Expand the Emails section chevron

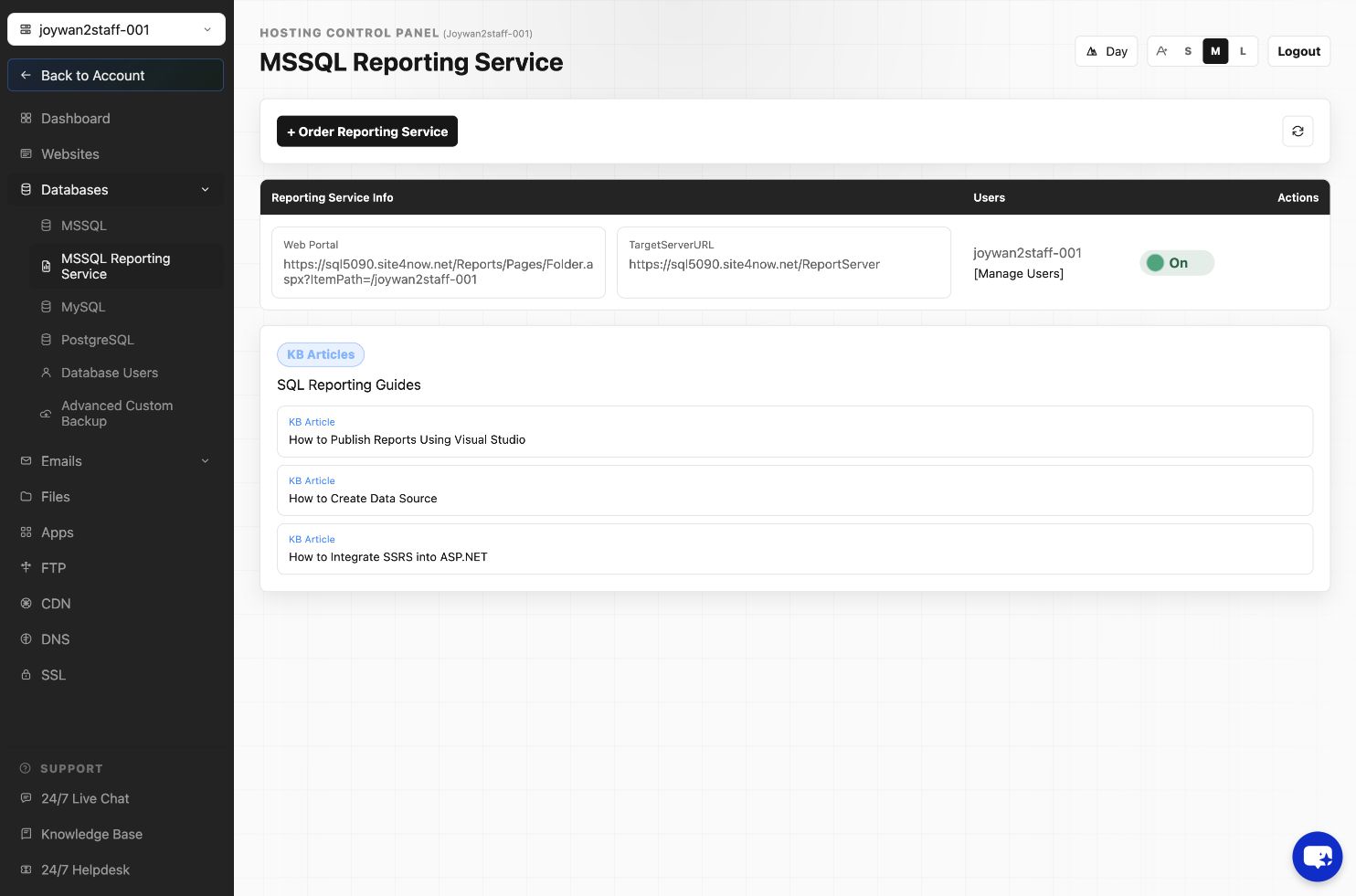pyautogui.click(x=206, y=461)
